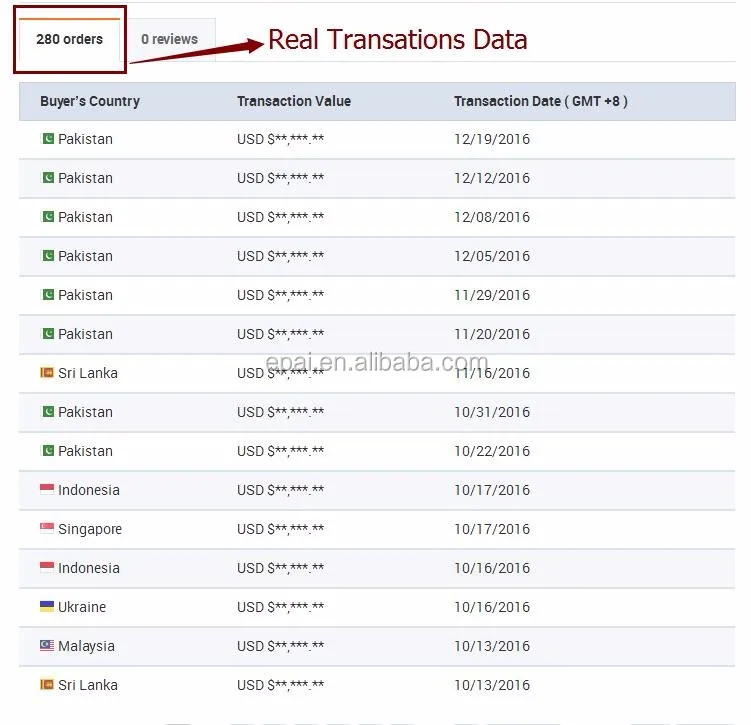This screenshot has width=751, height=725.
Task: Click Pakistan flag in 10/22/2016 row
Action: 47,450
